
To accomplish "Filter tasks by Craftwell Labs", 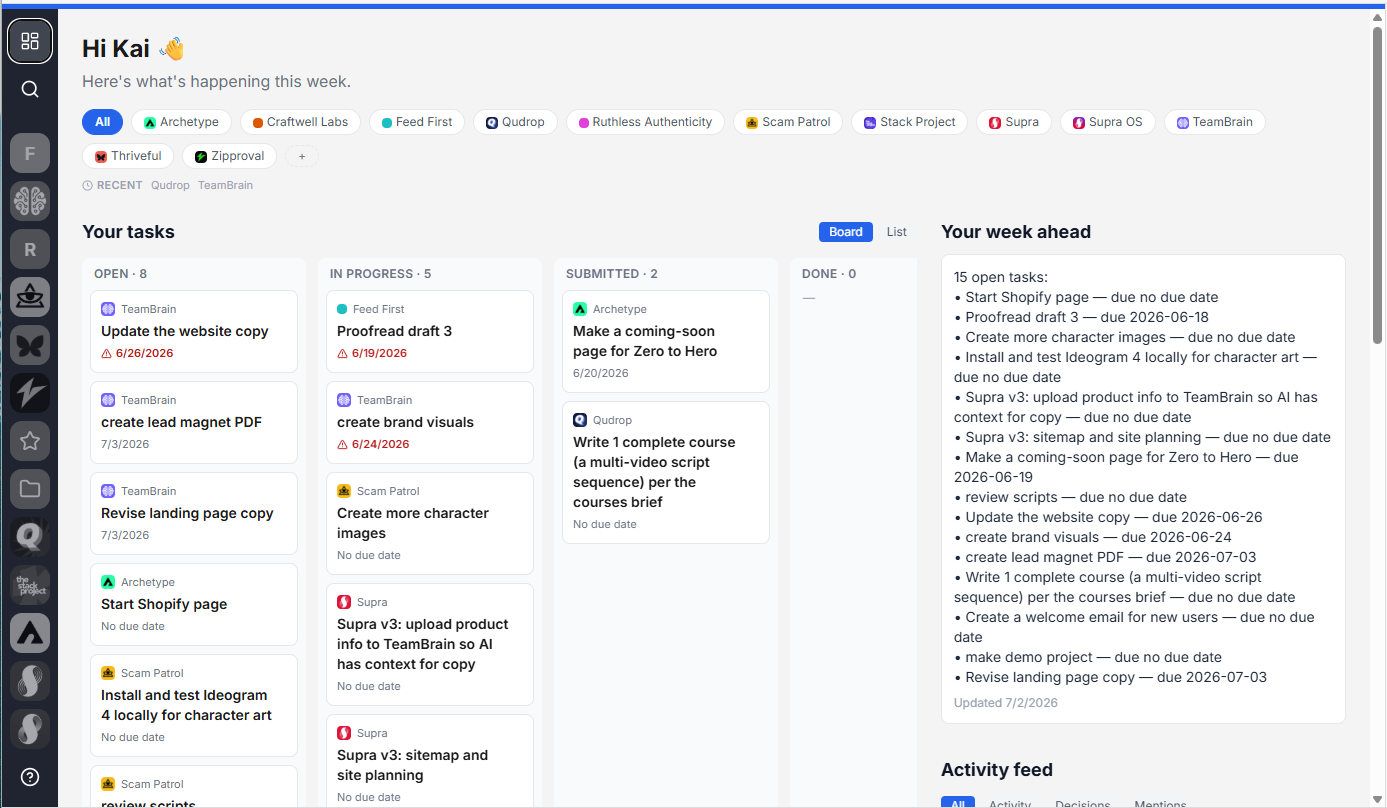I will 300,122.
